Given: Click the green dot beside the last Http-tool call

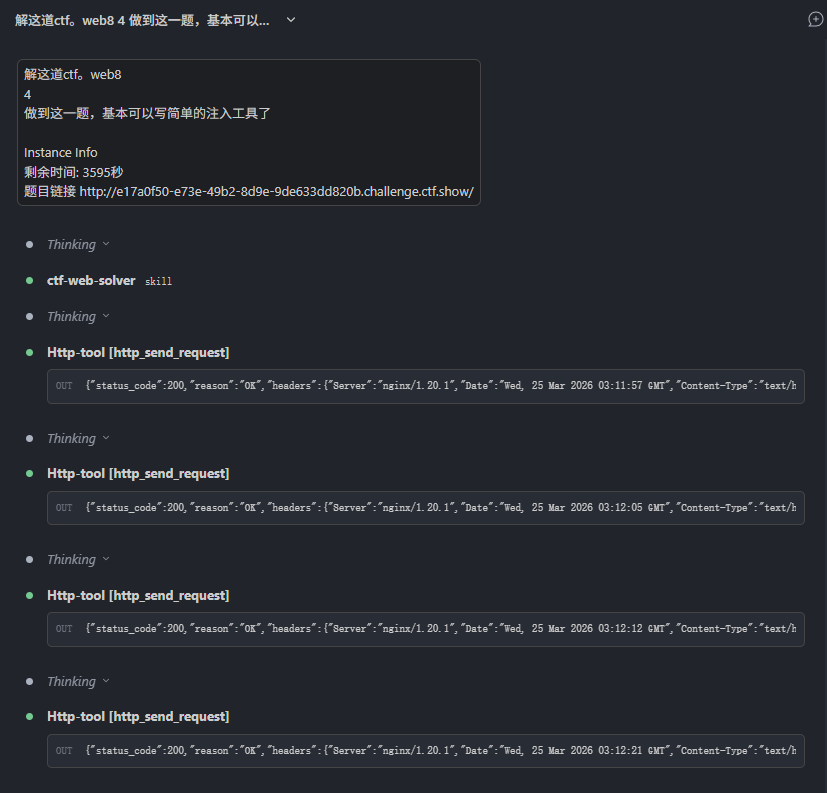Looking at the screenshot, I should 30,716.
